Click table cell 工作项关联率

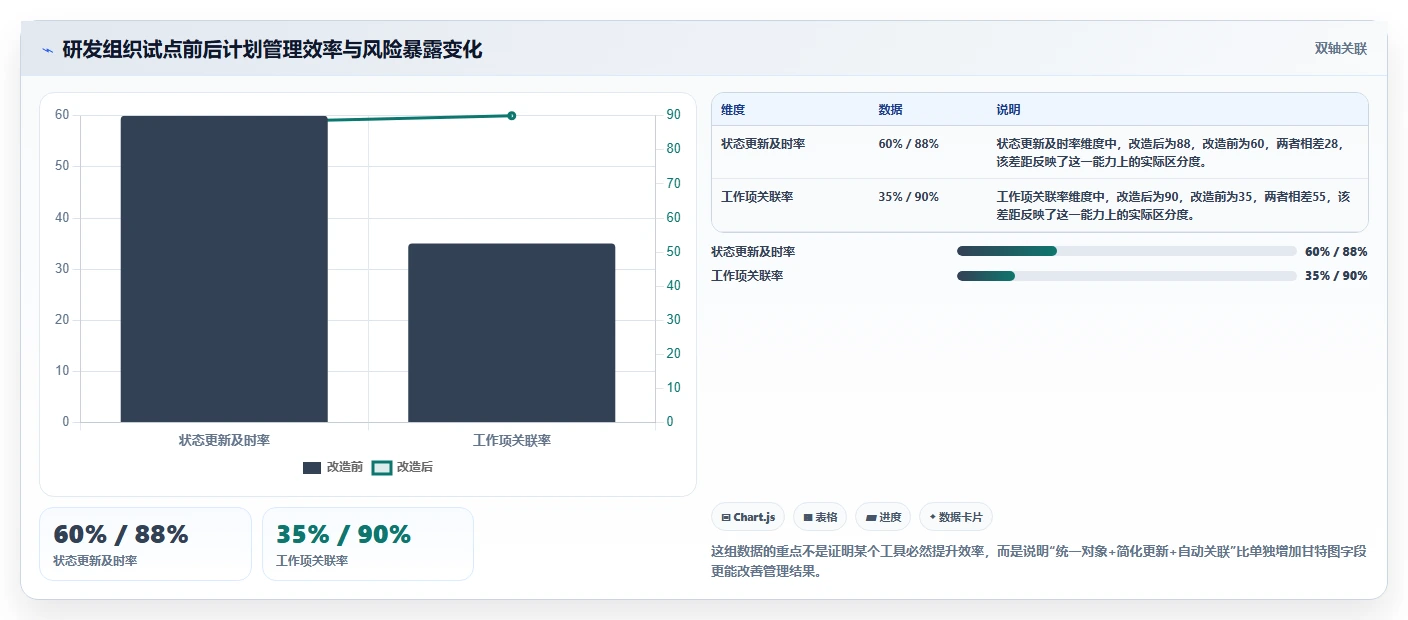757,197
